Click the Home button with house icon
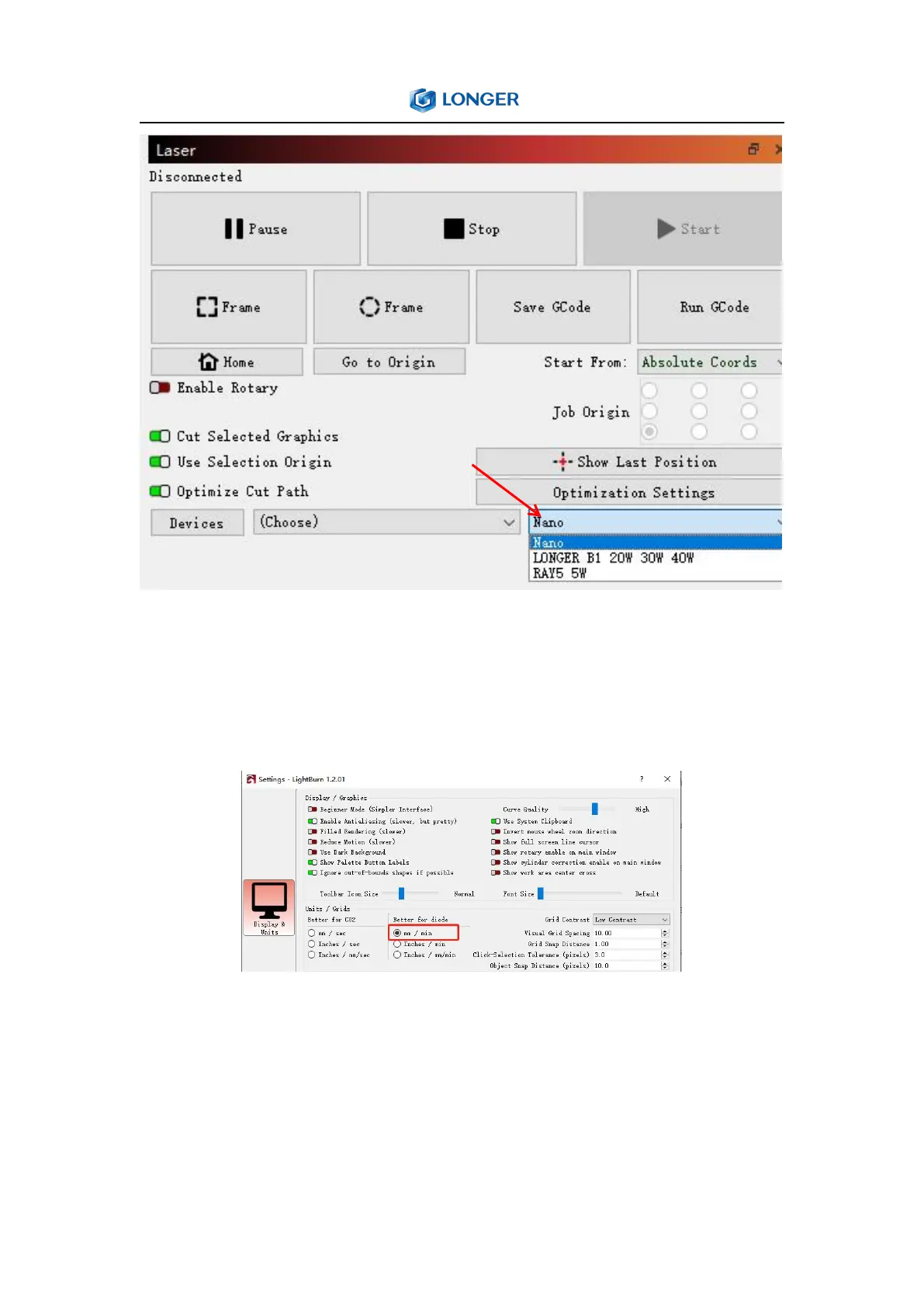 click(x=227, y=362)
